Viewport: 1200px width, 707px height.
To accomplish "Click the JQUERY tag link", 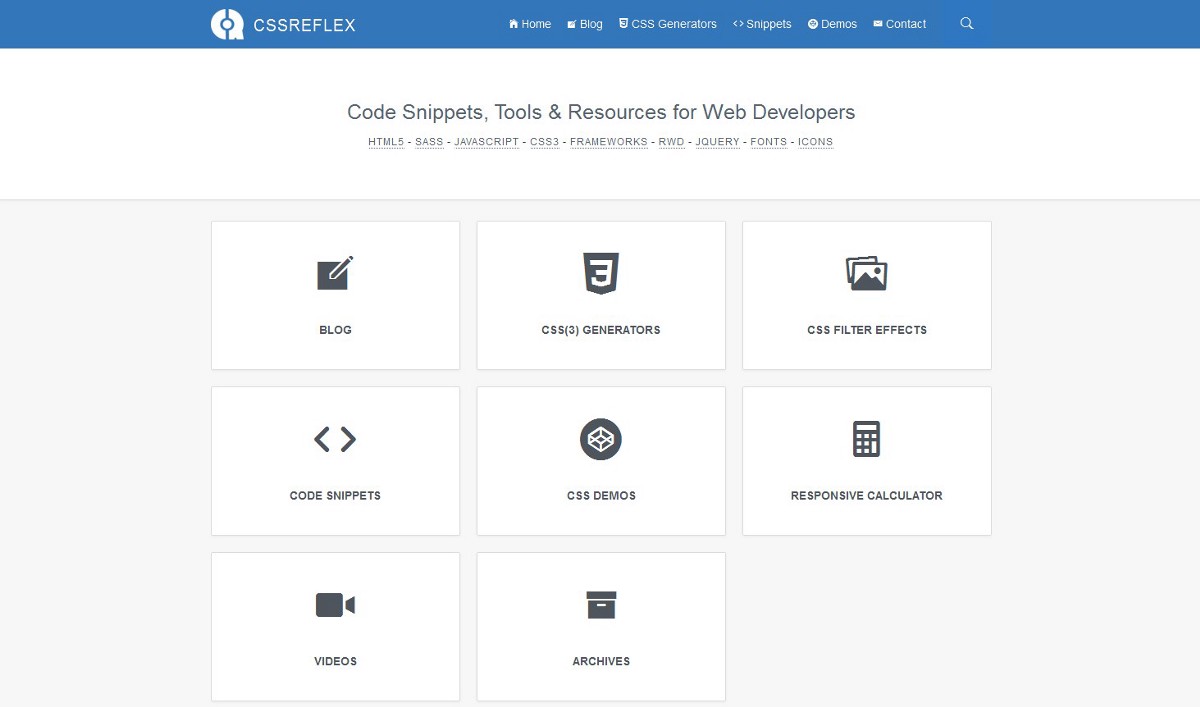I will (717, 142).
